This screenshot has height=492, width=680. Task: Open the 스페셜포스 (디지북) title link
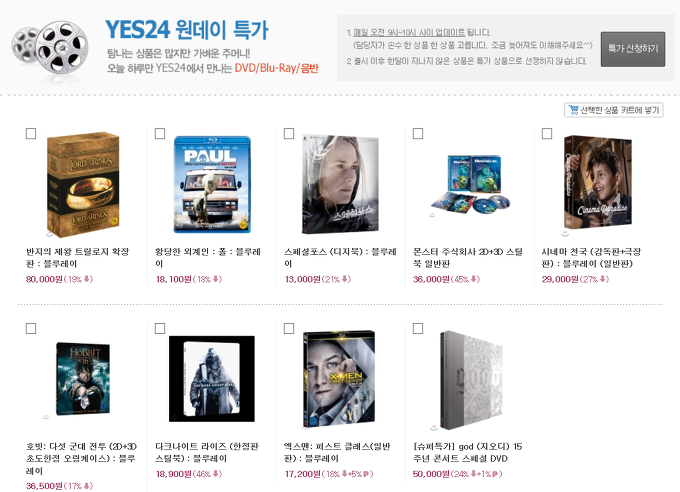coord(340,258)
